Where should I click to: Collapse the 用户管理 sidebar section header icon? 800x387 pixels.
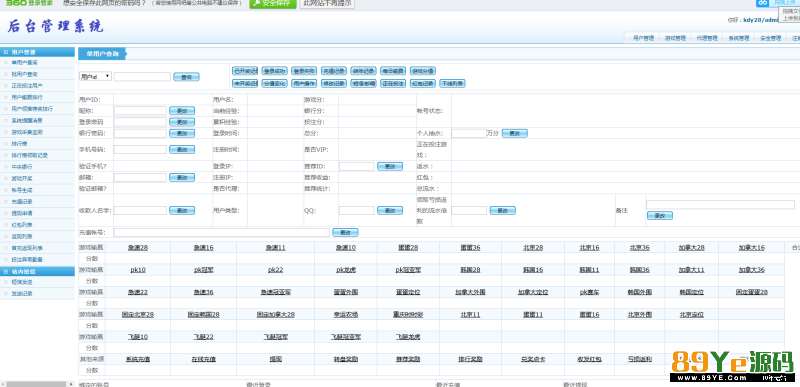click(5, 52)
